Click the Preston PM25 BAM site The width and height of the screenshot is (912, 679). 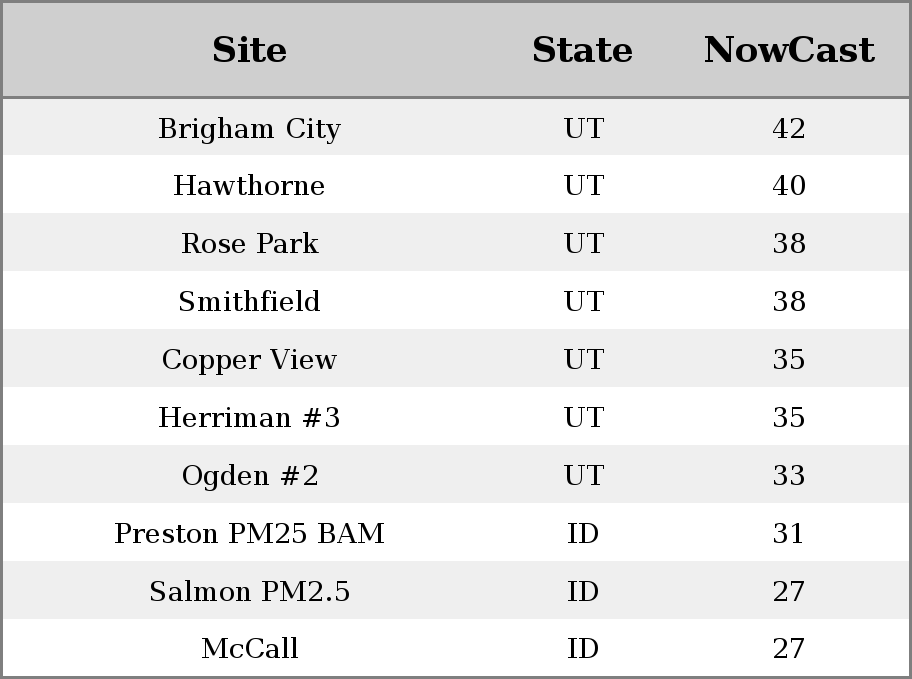click(249, 534)
